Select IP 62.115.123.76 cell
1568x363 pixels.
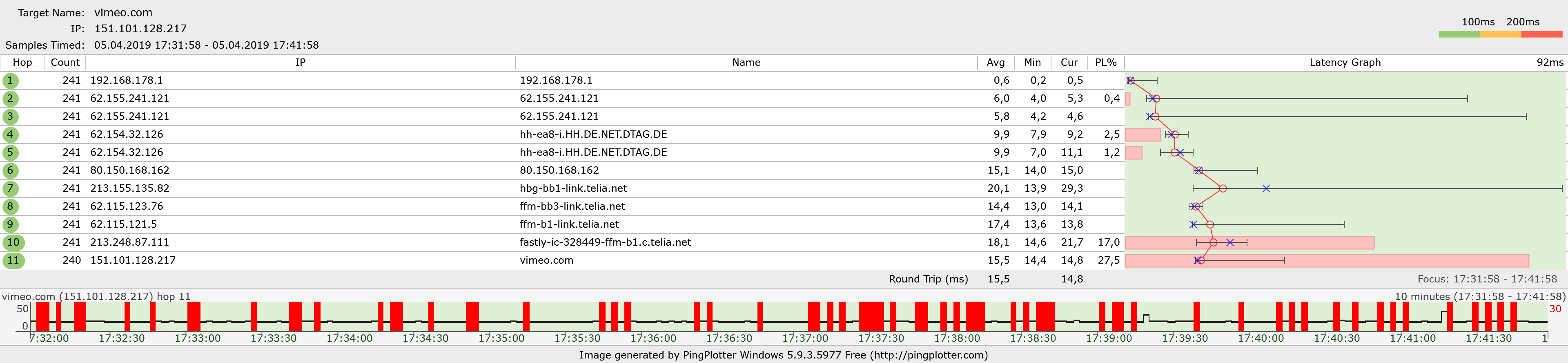pyautogui.click(x=127, y=206)
